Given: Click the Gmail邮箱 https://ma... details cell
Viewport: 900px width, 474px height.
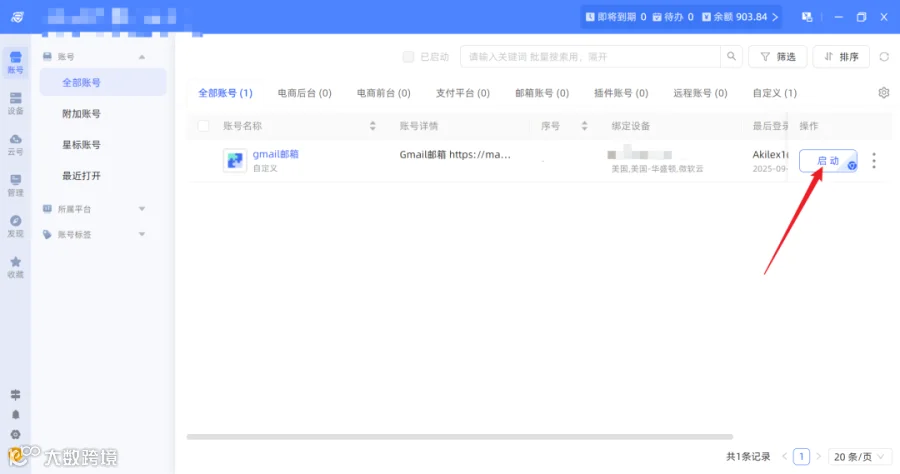Looking at the screenshot, I should [x=455, y=154].
